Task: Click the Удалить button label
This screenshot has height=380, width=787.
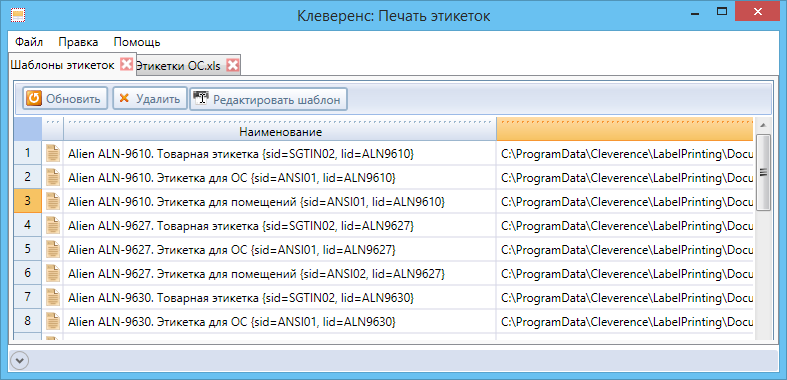Action: point(158,99)
